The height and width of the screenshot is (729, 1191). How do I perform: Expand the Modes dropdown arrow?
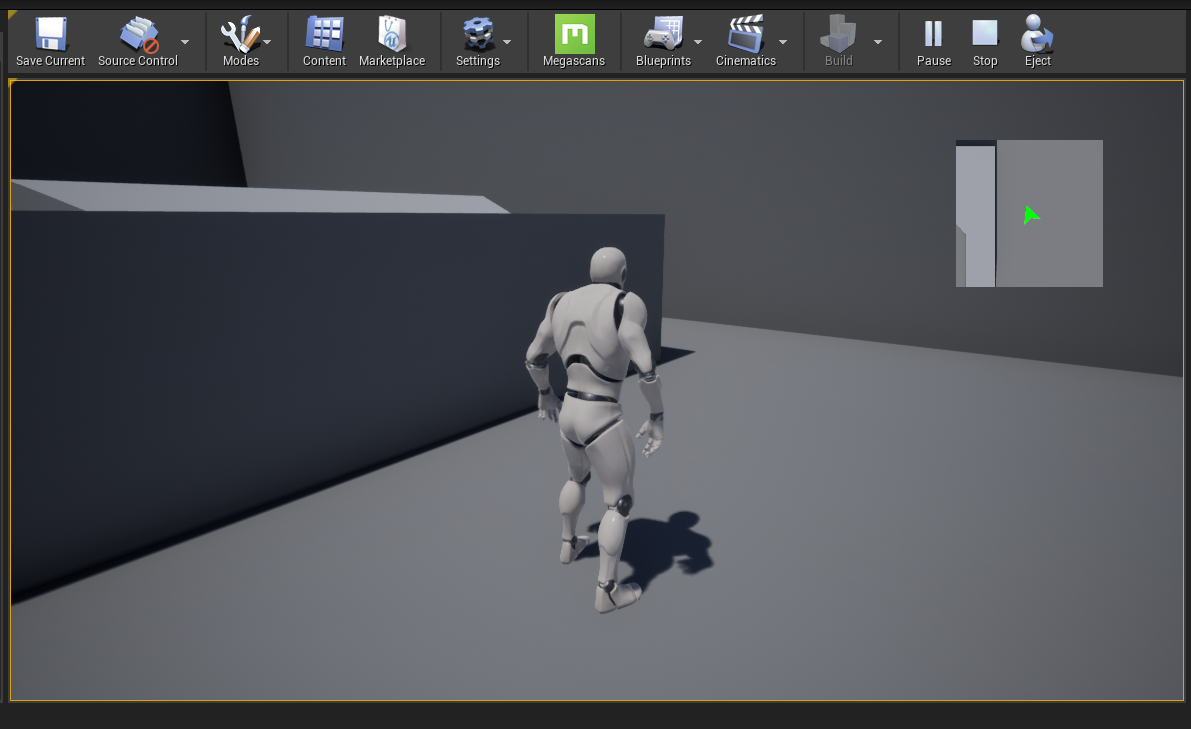coord(267,43)
